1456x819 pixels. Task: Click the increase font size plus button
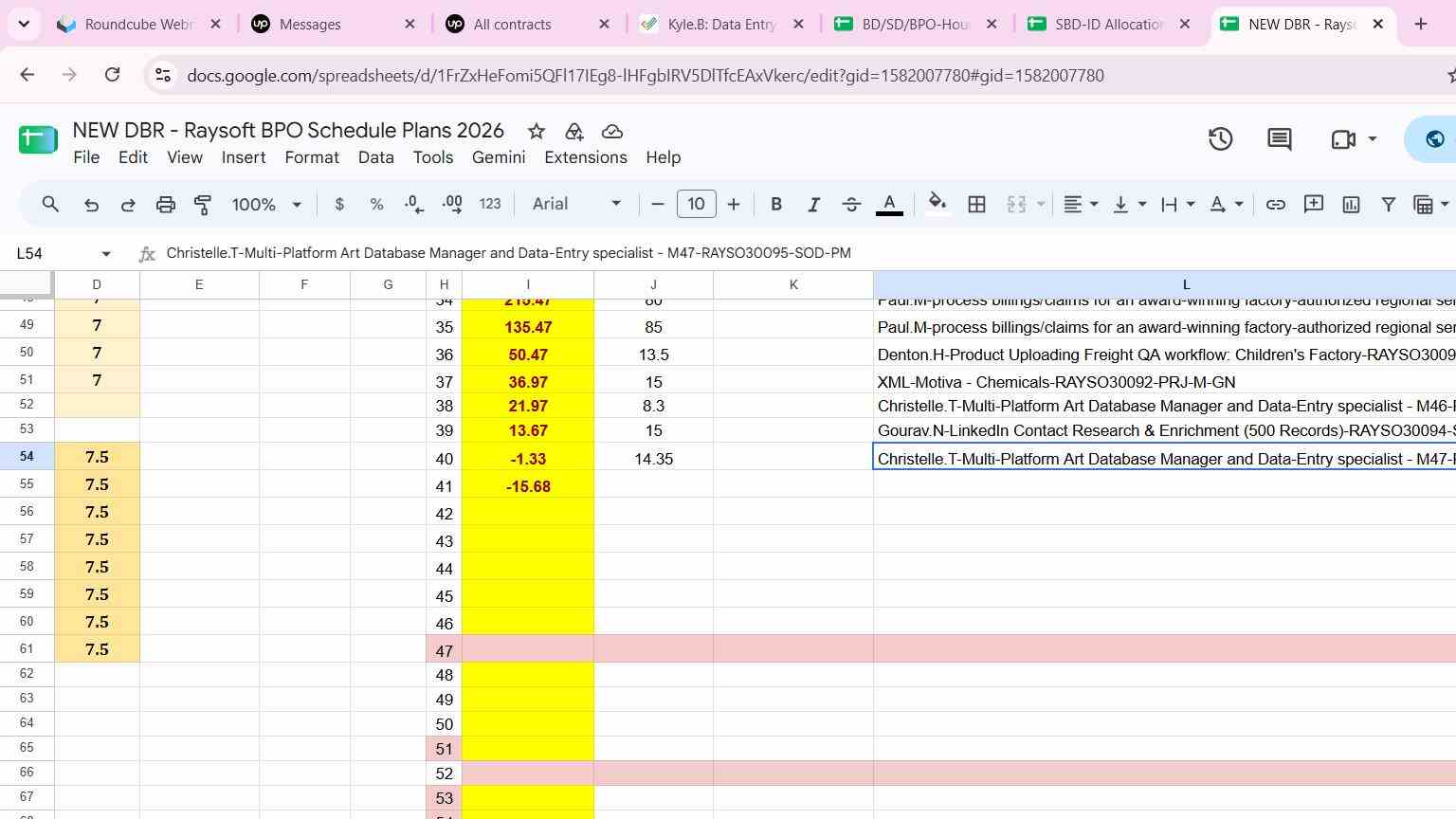click(734, 204)
